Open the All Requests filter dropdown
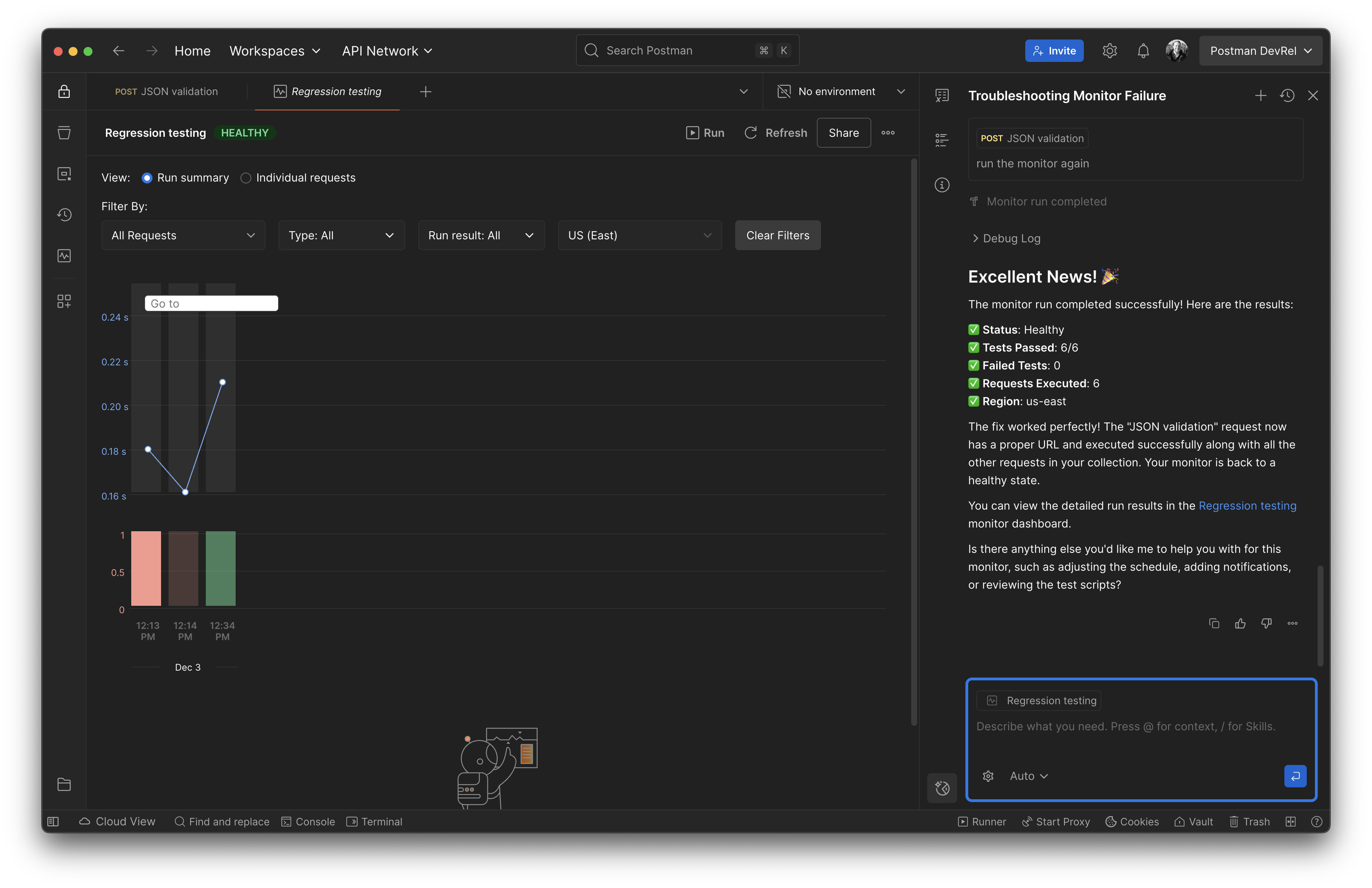The width and height of the screenshot is (1372, 888). coord(183,236)
